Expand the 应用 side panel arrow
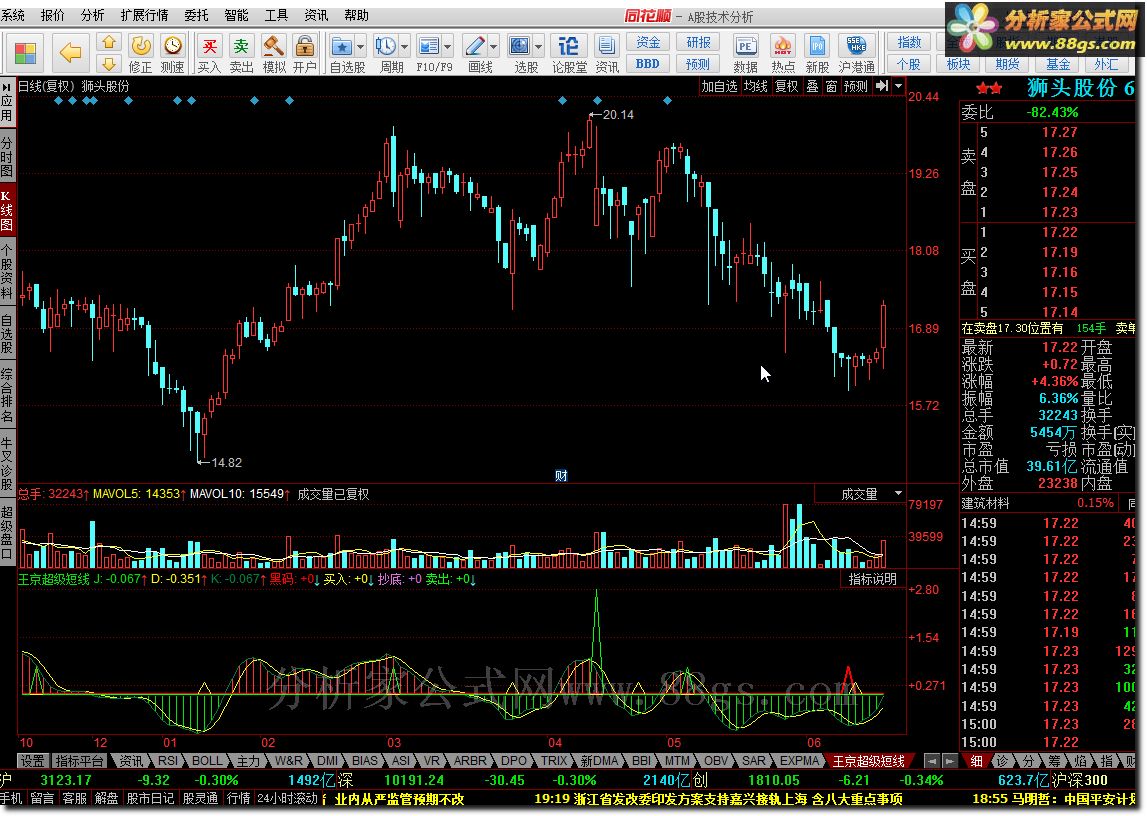 point(7,87)
